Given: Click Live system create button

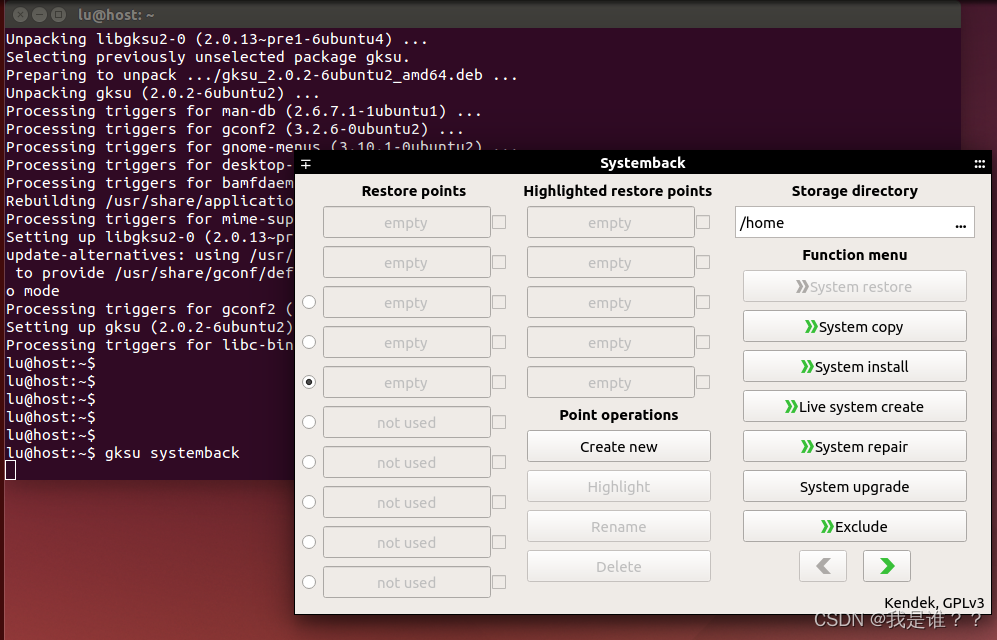Looking at the screenshot, I should coord(855,407).
